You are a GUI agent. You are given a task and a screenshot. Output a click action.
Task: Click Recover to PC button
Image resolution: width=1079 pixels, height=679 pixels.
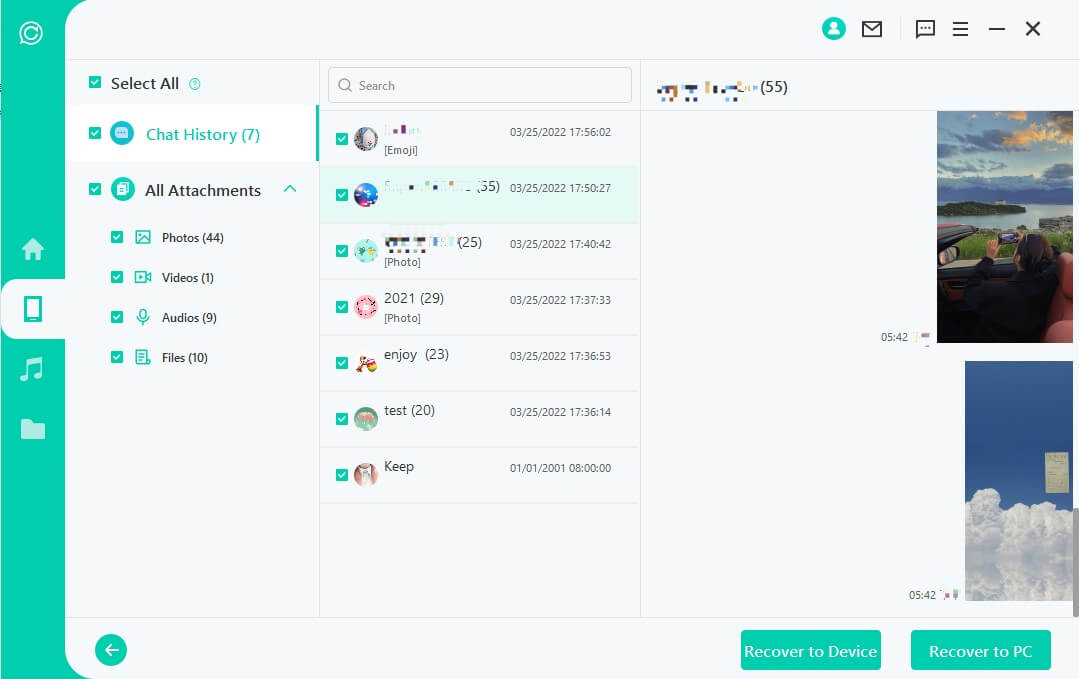click(981, 650)
